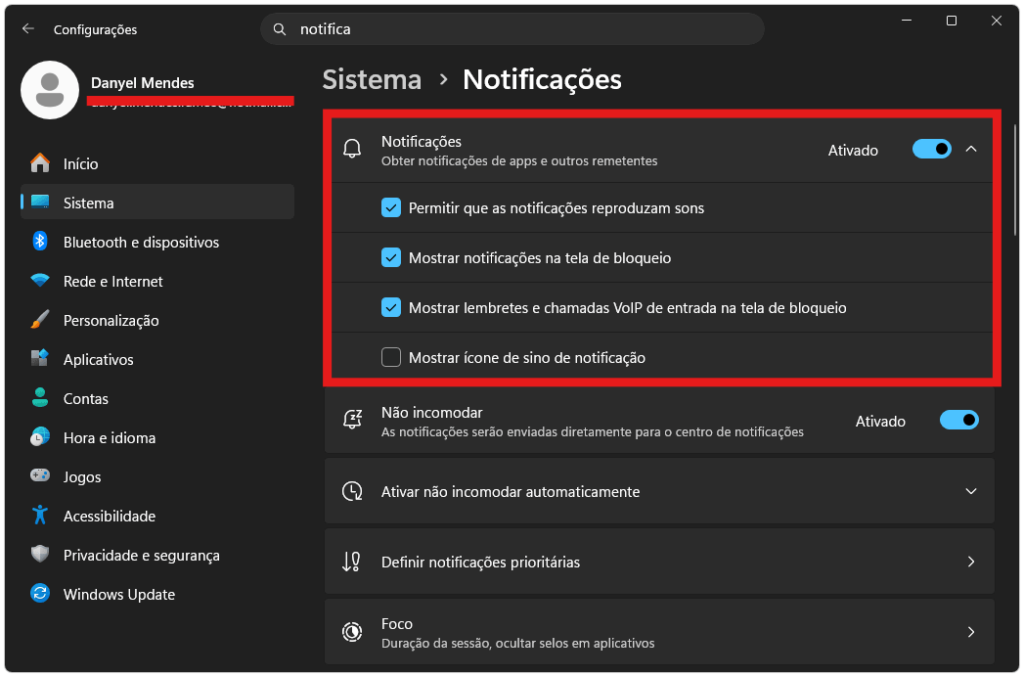Open Rede e Internet settings
Image resolution: width=1024 pixels, height=676 pixels.
[157, 281]
